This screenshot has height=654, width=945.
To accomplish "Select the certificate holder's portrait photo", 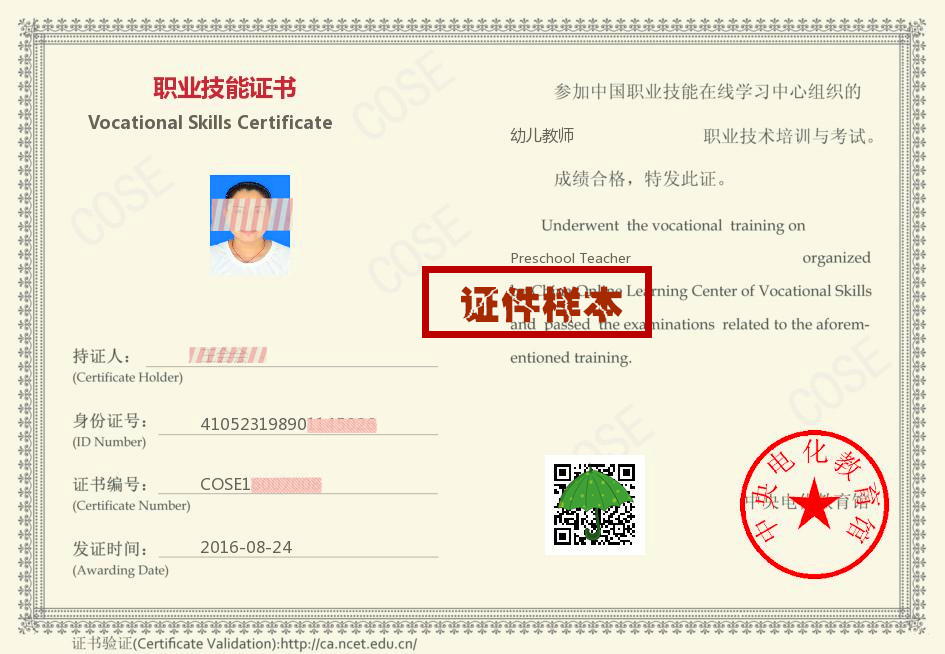I will pyautogui.click(x=250, y=225).
